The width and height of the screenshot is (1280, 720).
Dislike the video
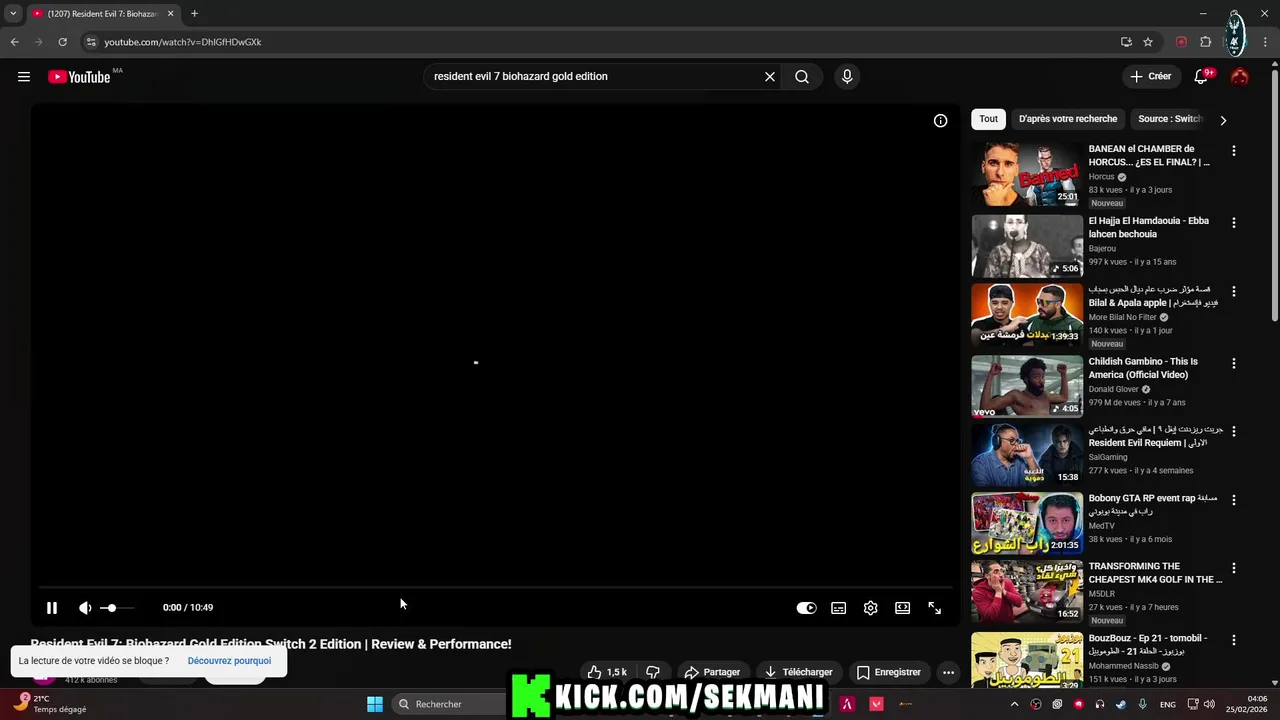point(653,672)
